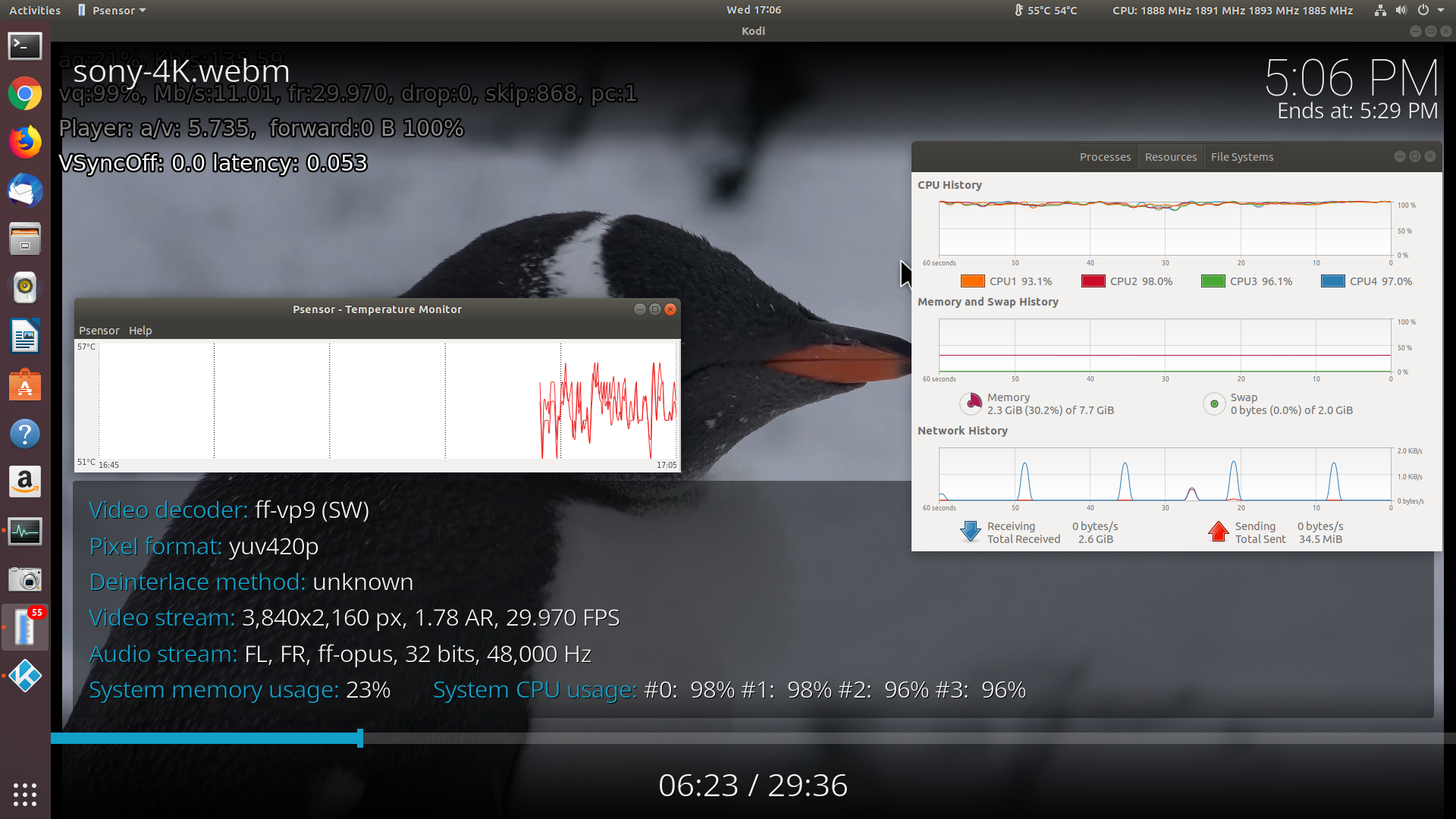The height and width of the screenshot is (819, 1456).
Task: Click the System CPU usage readout
Action: 730,690
